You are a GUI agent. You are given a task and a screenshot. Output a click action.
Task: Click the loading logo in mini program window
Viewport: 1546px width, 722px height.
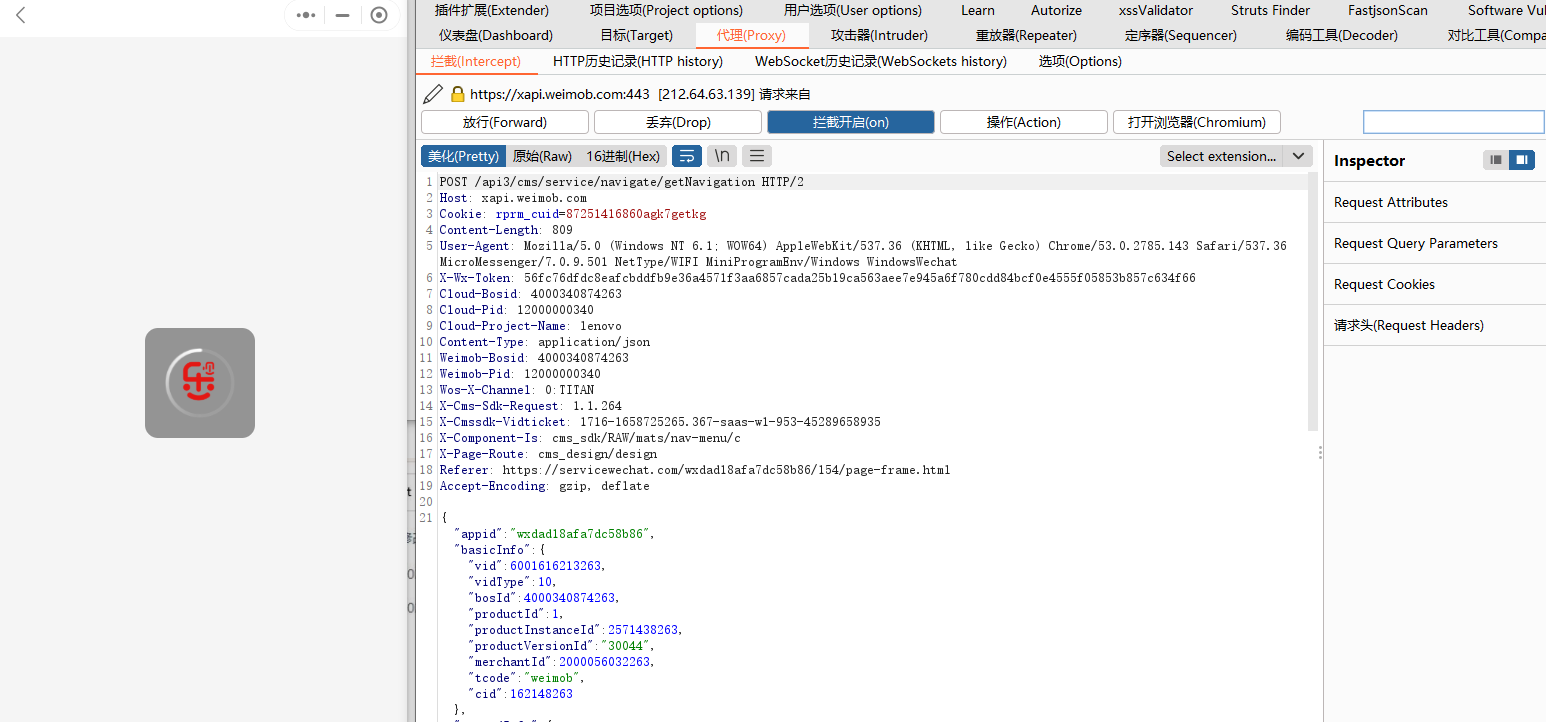(200, 383)
